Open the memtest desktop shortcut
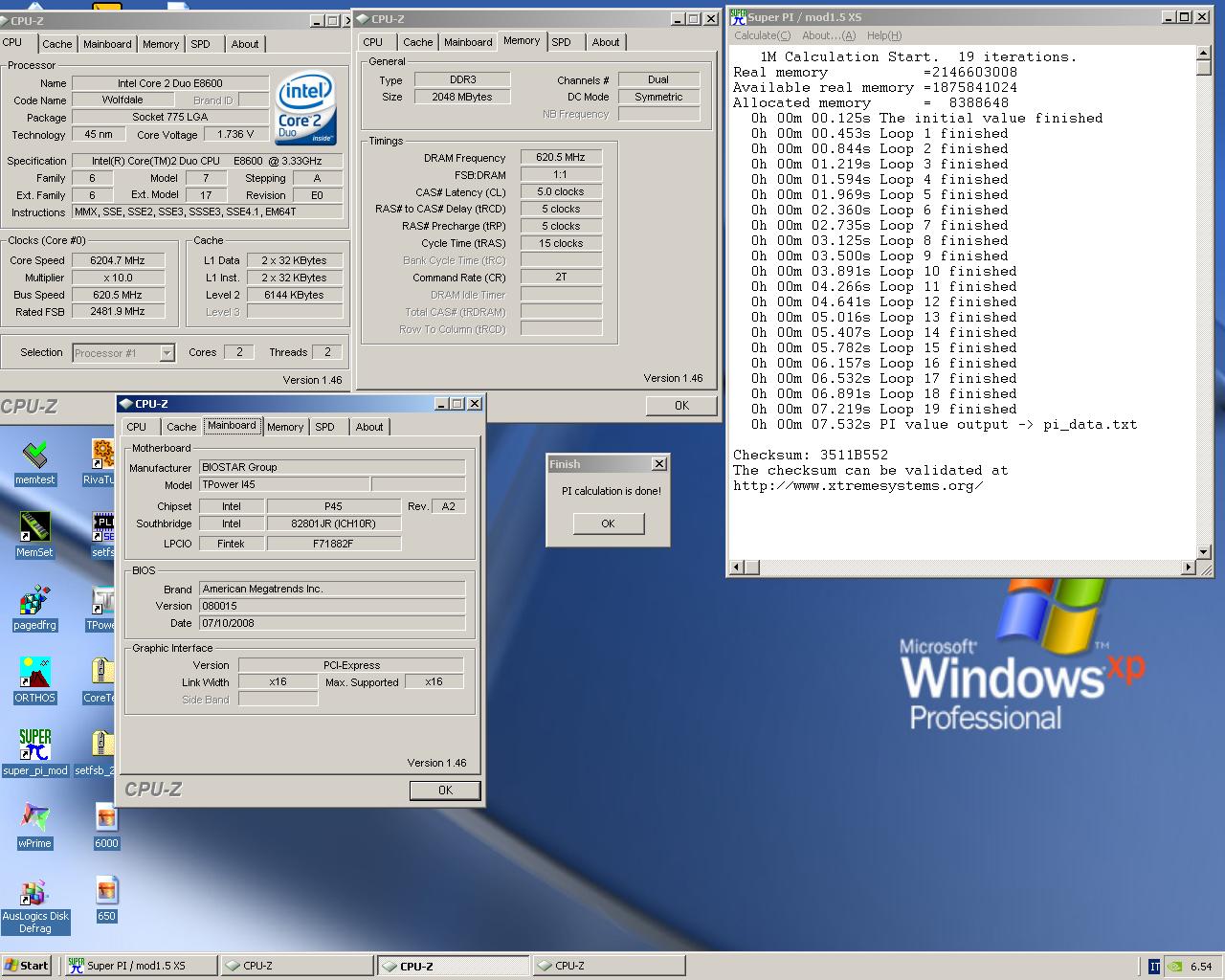This screenshot has width=1225, height=980. [34, 461]
